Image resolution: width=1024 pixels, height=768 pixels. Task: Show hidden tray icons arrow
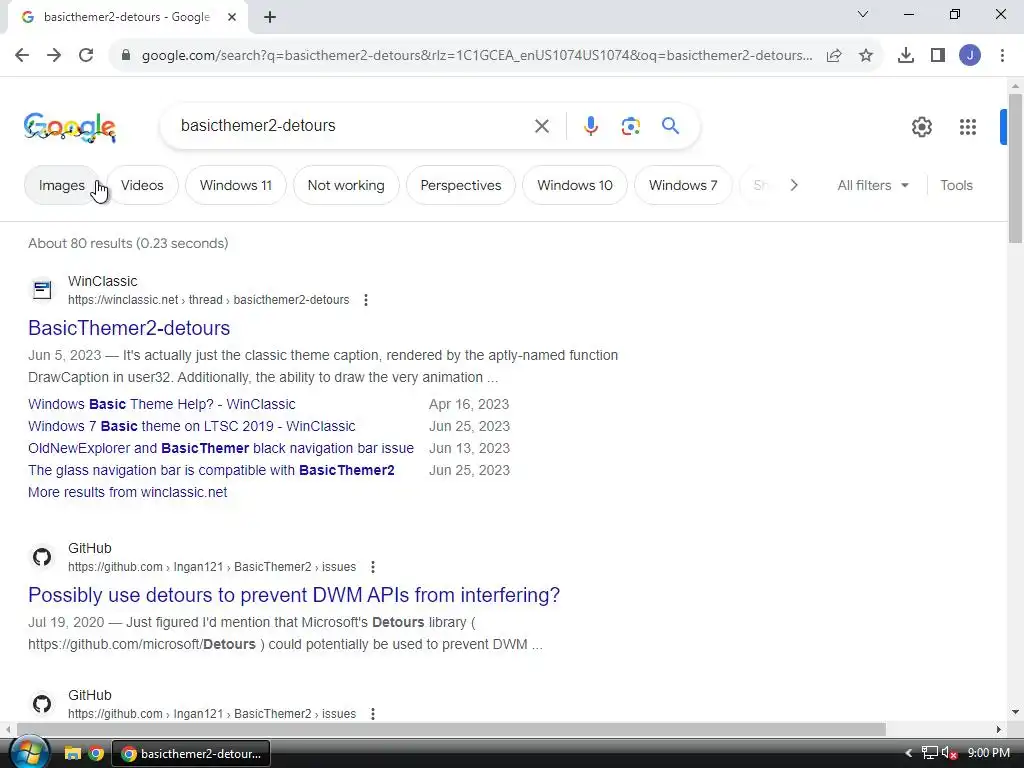(908, 754)
